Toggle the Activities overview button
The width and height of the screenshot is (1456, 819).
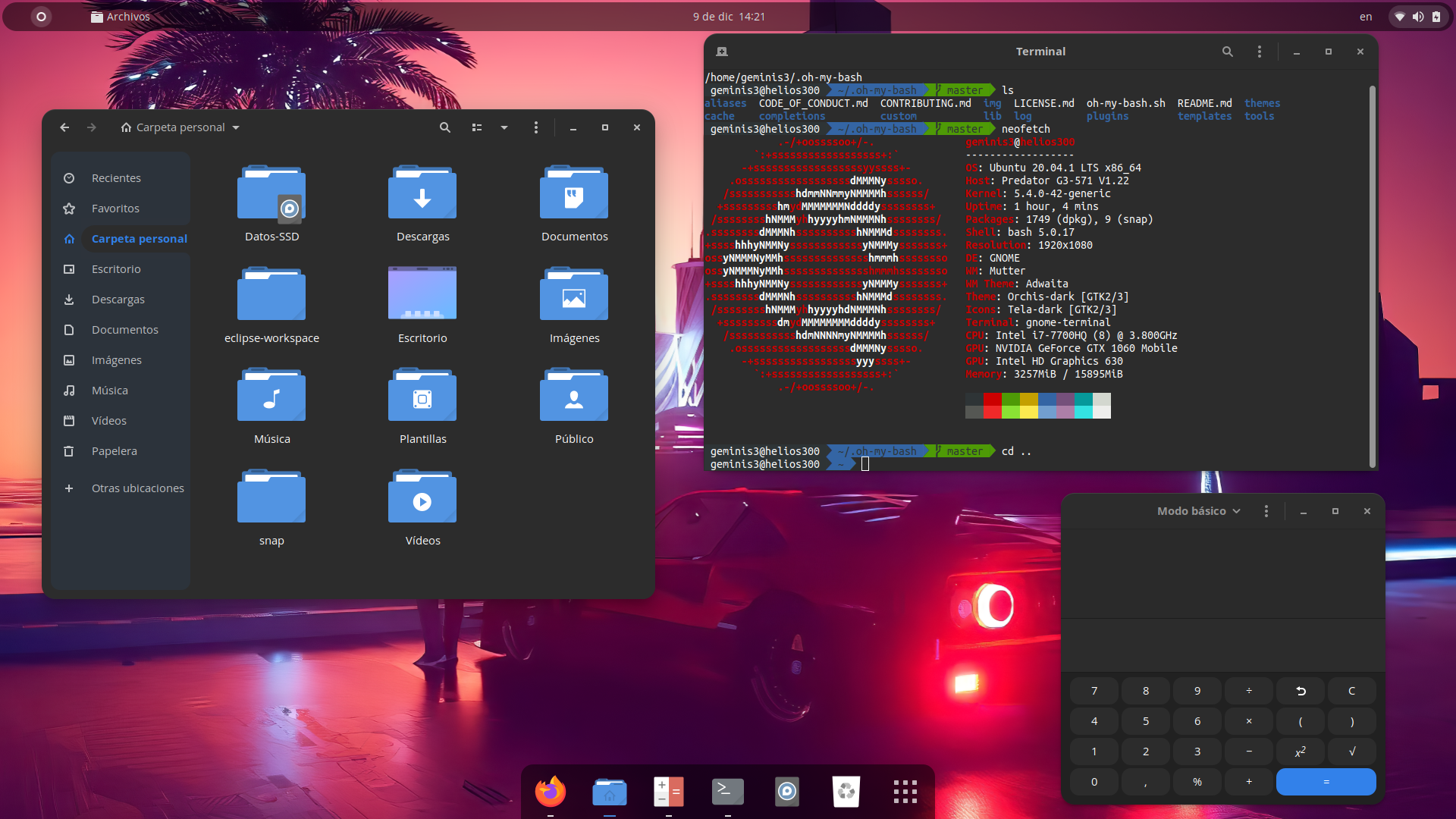click(x=41, y=17)
